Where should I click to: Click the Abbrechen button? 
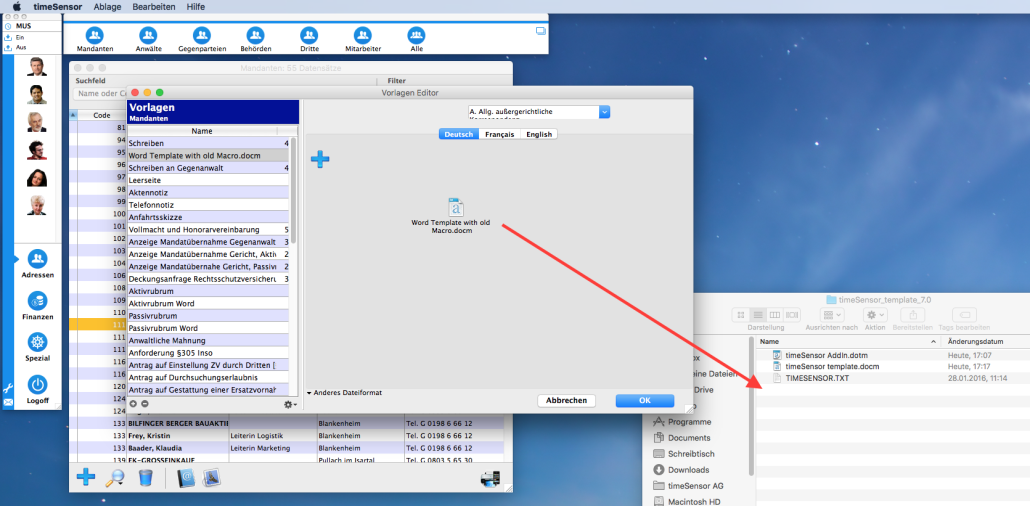(566, 401)
